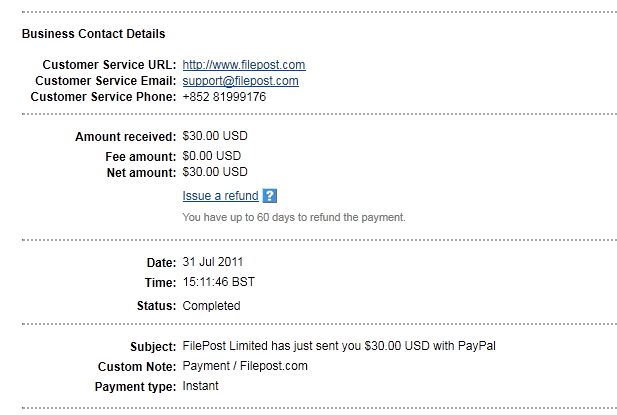Click the Payment / Filepost.com custom note
The height and width of the screenshot is (415, 617).
click(x=245, y=366)
